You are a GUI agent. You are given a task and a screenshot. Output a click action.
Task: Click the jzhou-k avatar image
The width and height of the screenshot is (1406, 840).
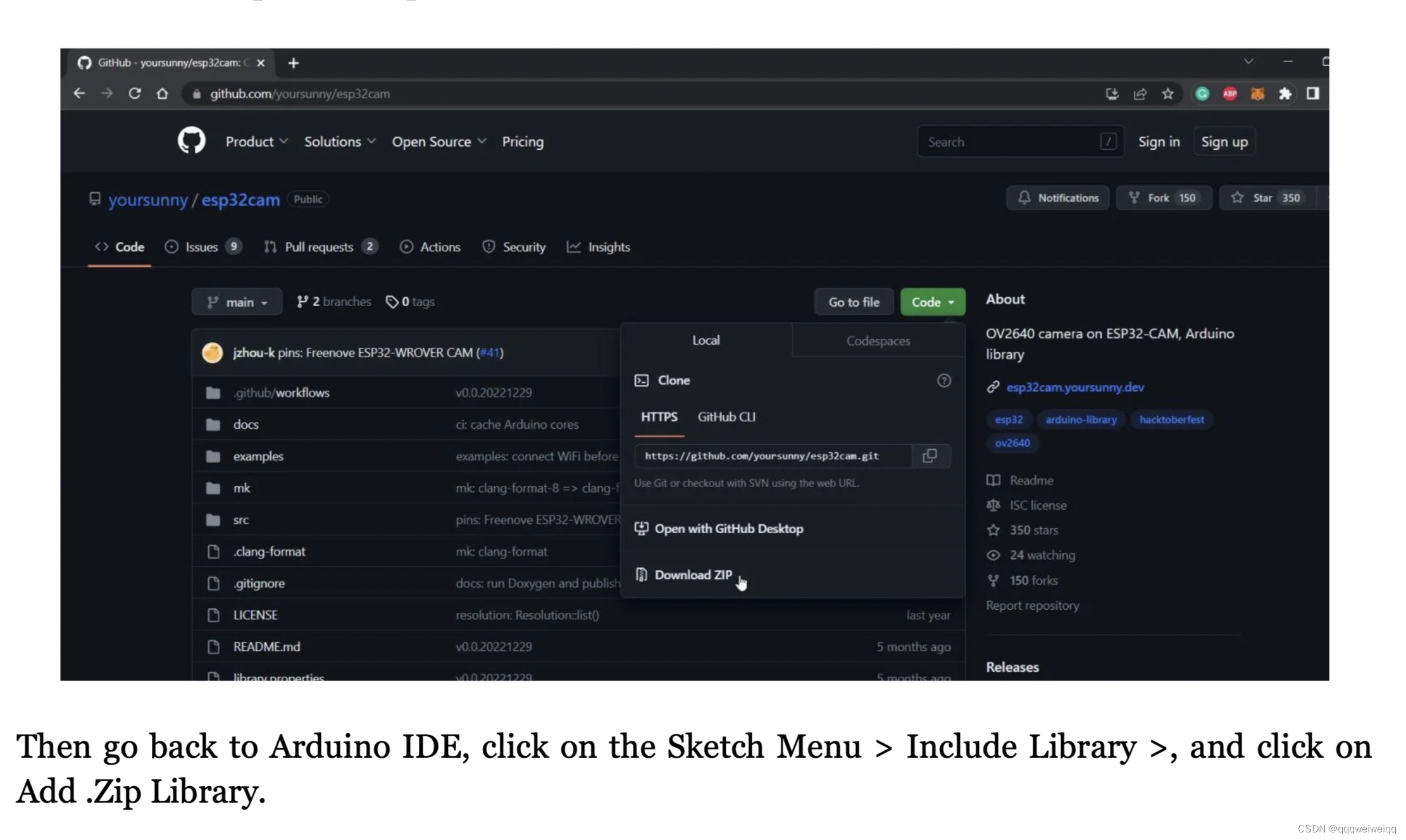[213, 352]
